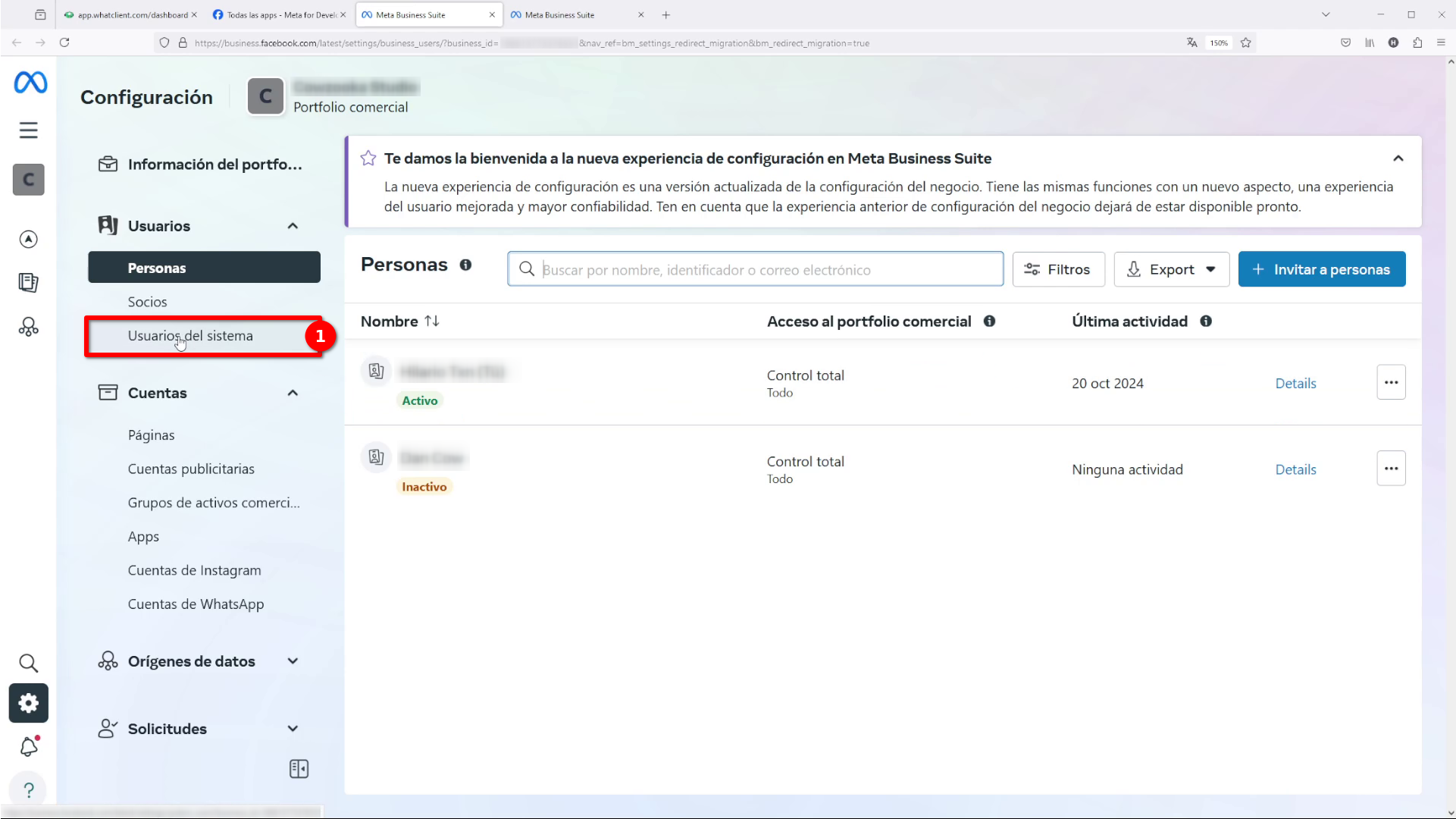
Task: Click the browser translate icon
Action: [1191, 42]
